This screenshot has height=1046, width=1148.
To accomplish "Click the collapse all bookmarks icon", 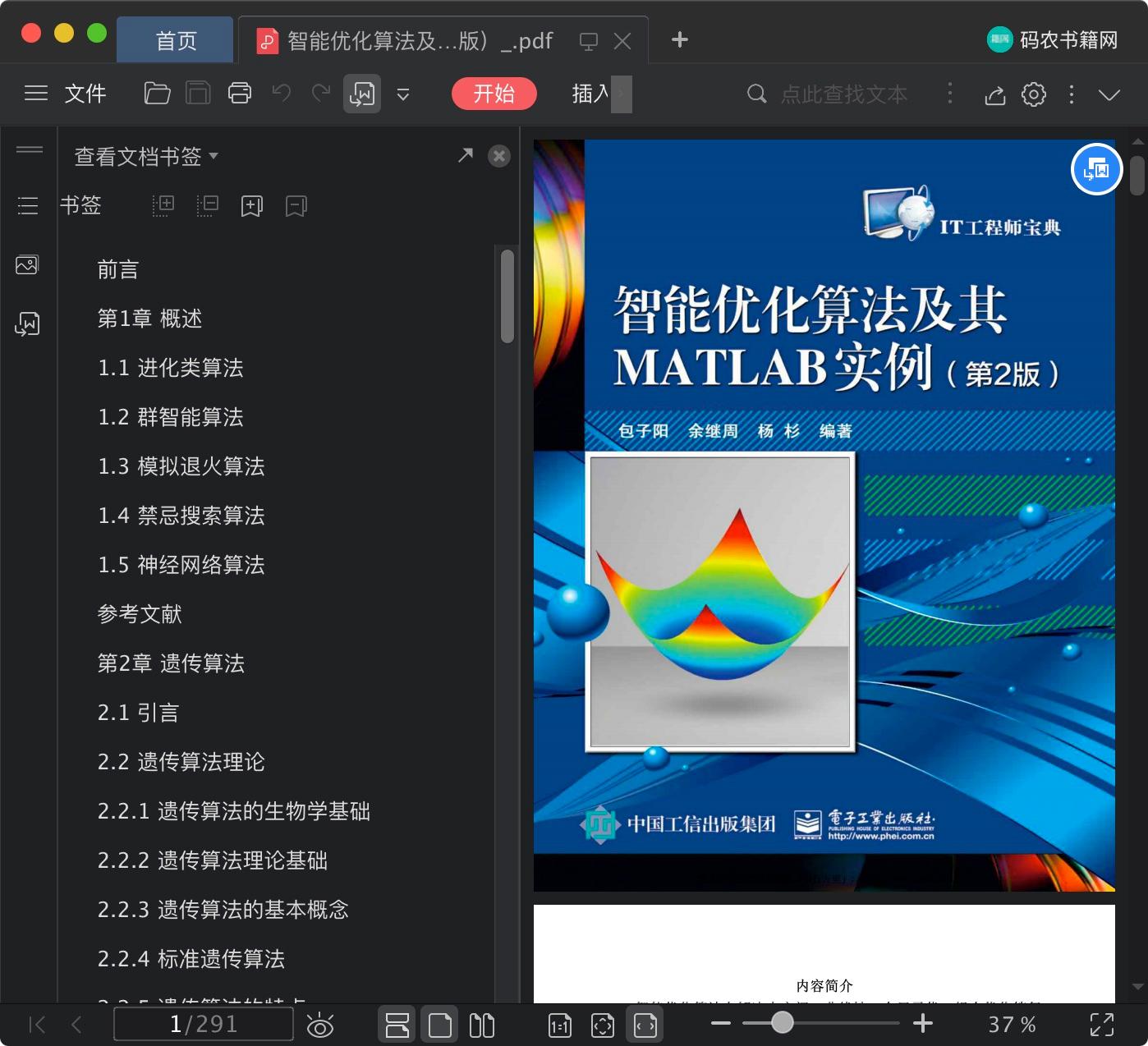I will [208, 205].
